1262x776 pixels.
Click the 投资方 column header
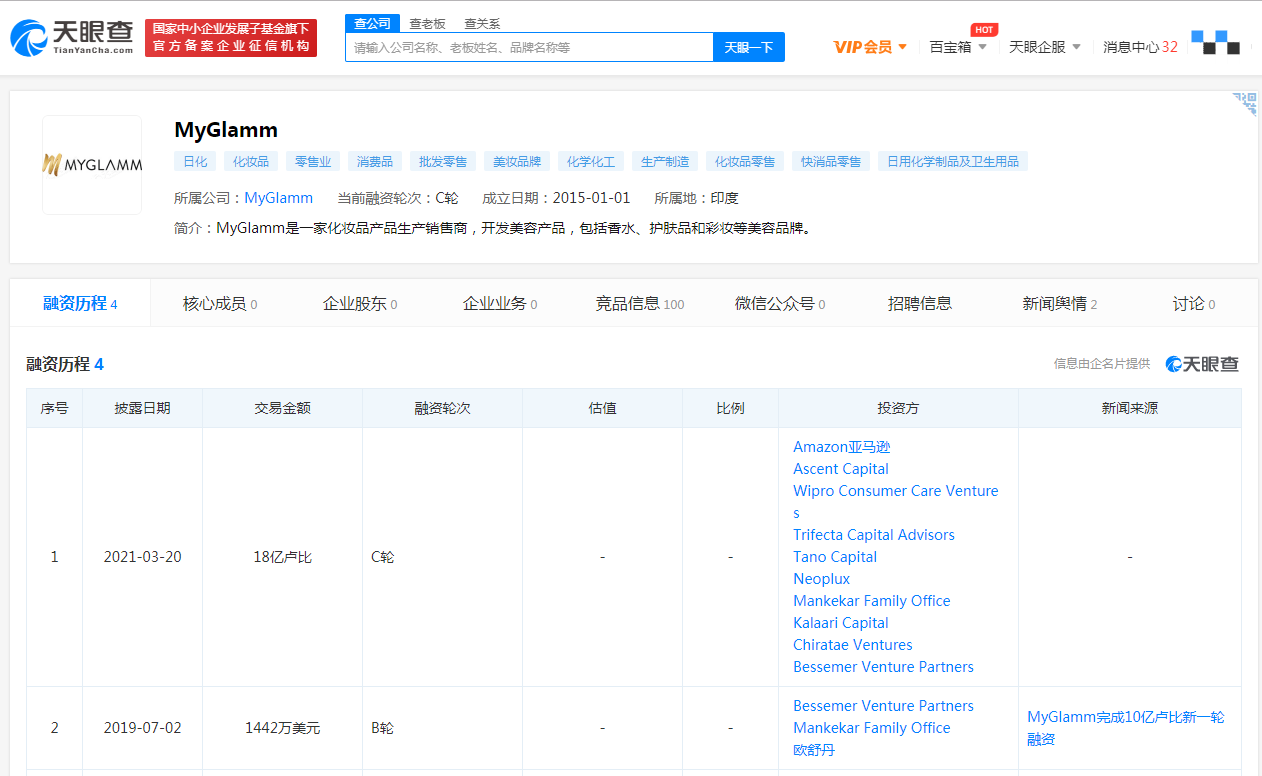coord(898,408)
